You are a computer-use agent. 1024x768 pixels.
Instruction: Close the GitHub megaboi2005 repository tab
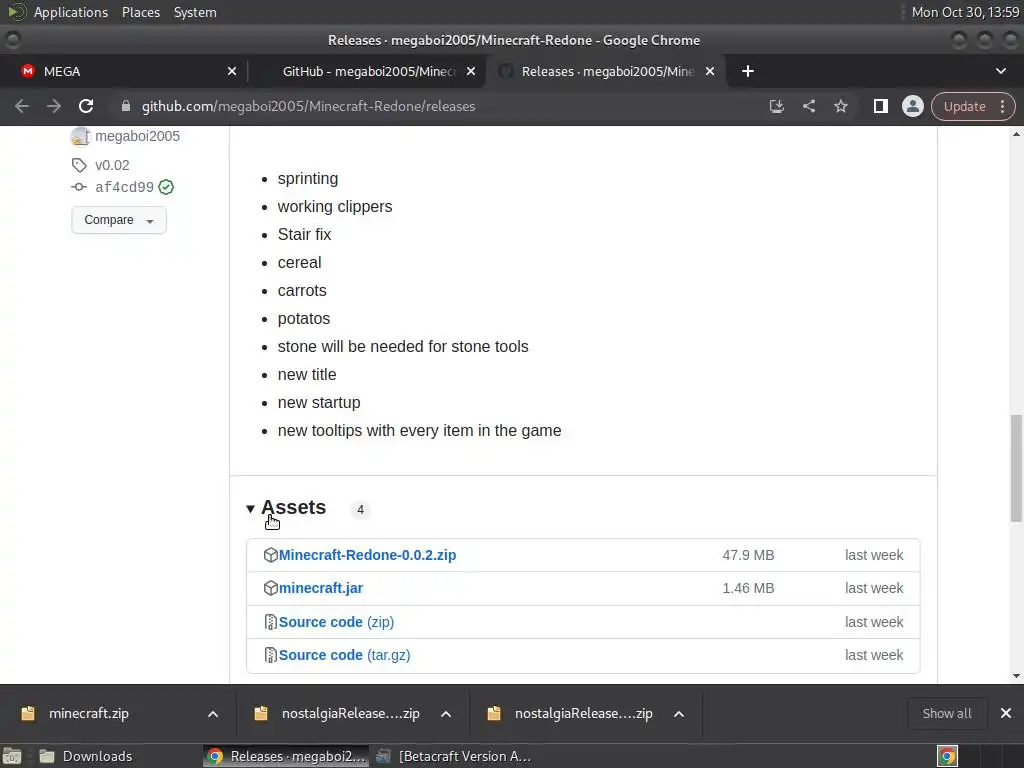pos(471,71)
